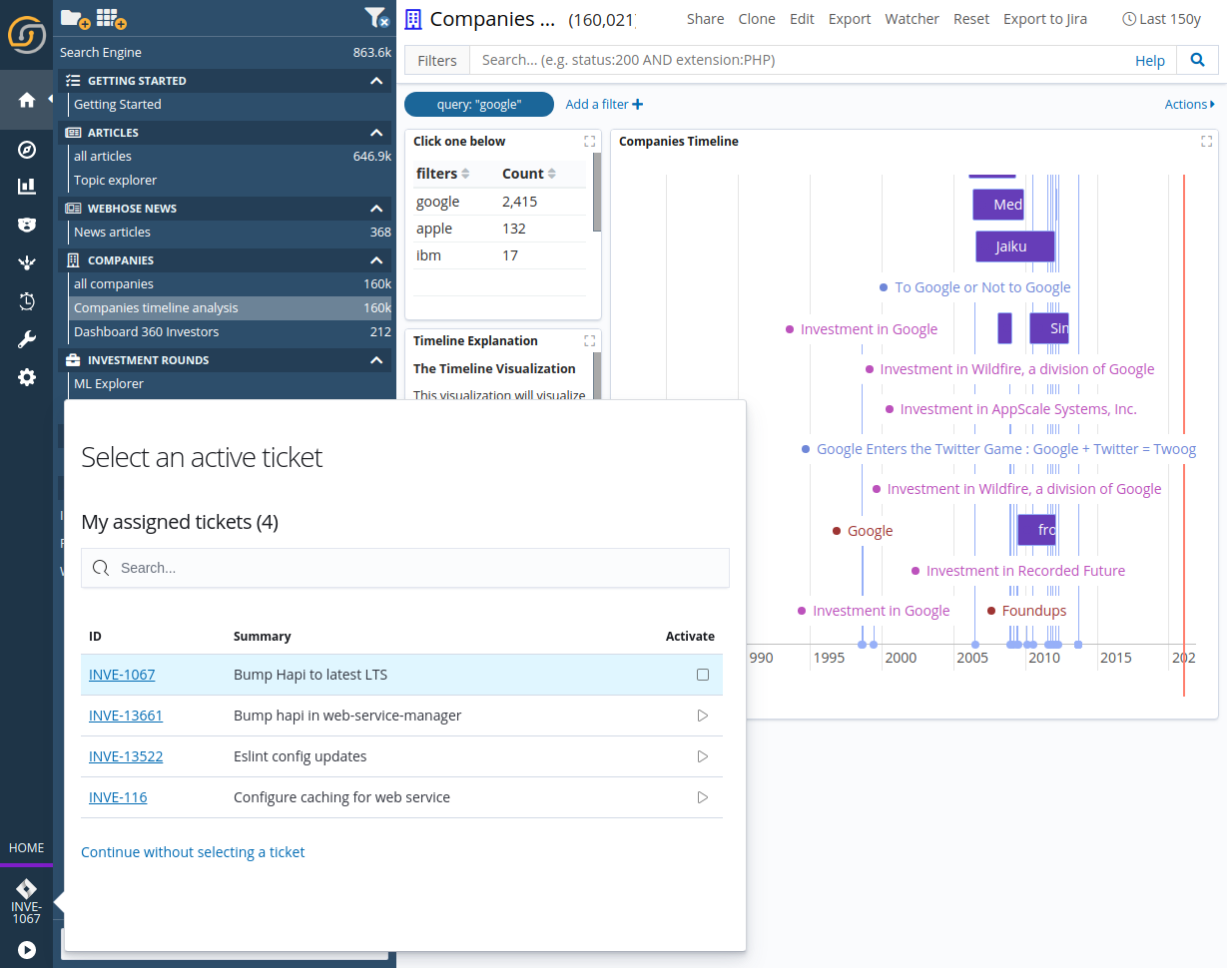Click the add folder icon
The height and width of the screenshot is (968, 1232).
click(75, 18)
